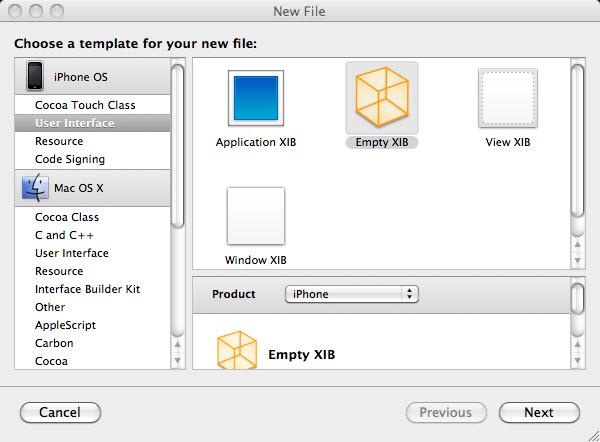The image size is (600, 442).
Task: Click the iPhone OS device icon
Action: click(35, 76)
